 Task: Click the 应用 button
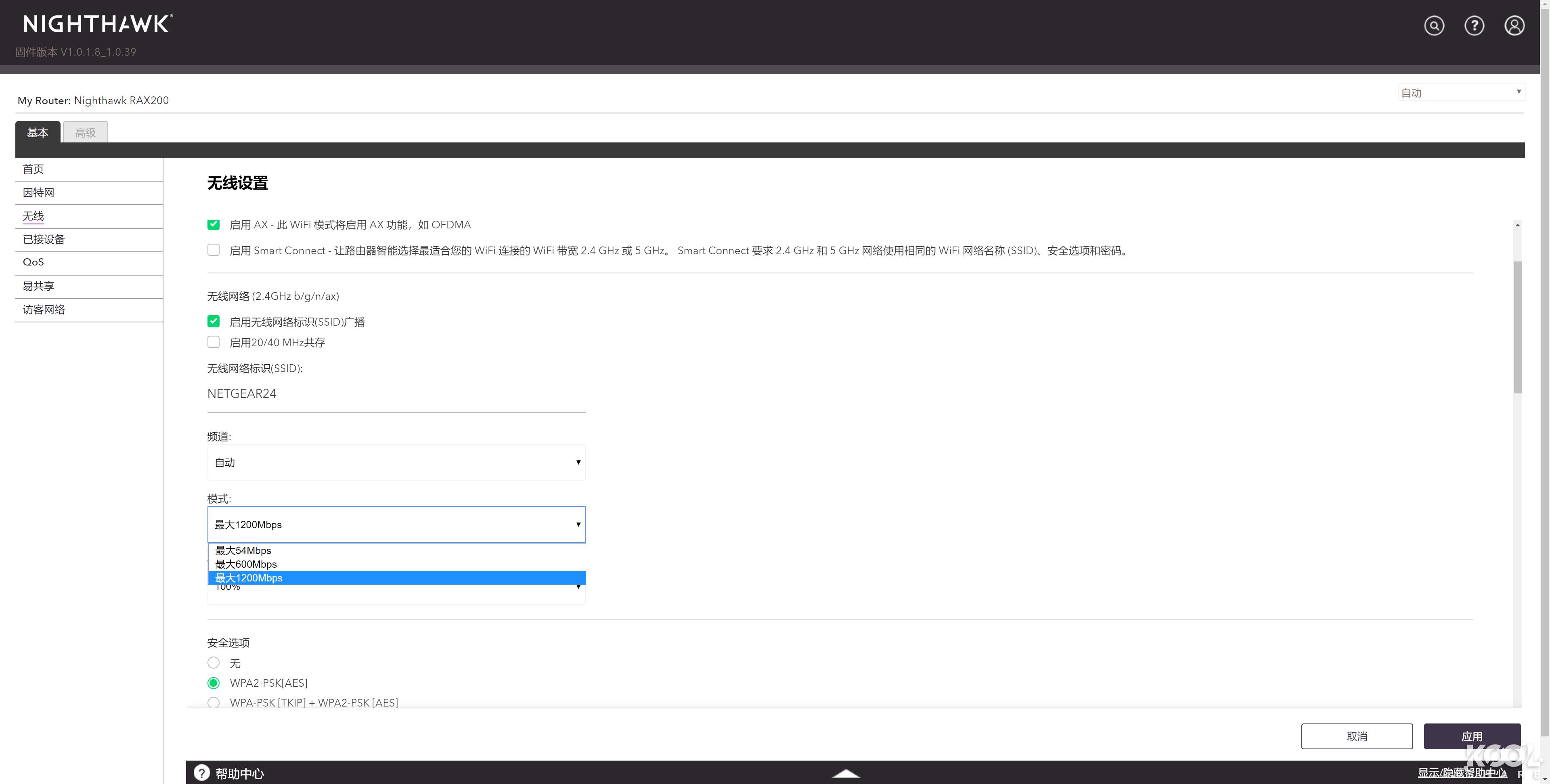point(1472,735)
